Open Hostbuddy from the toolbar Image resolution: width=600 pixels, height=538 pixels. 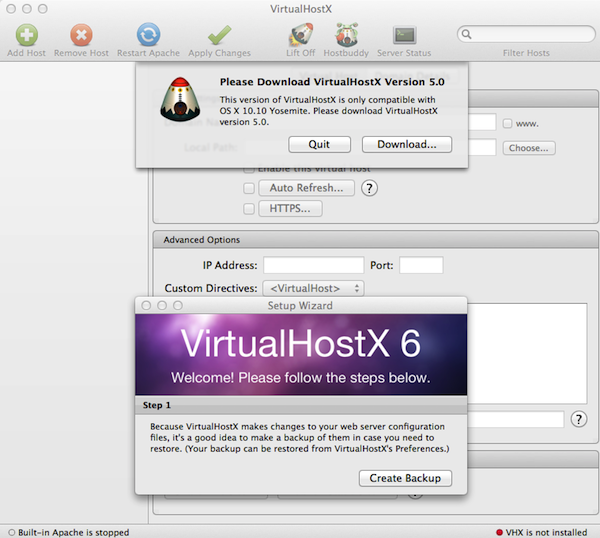pyautogui.click(x=346, y=35)
